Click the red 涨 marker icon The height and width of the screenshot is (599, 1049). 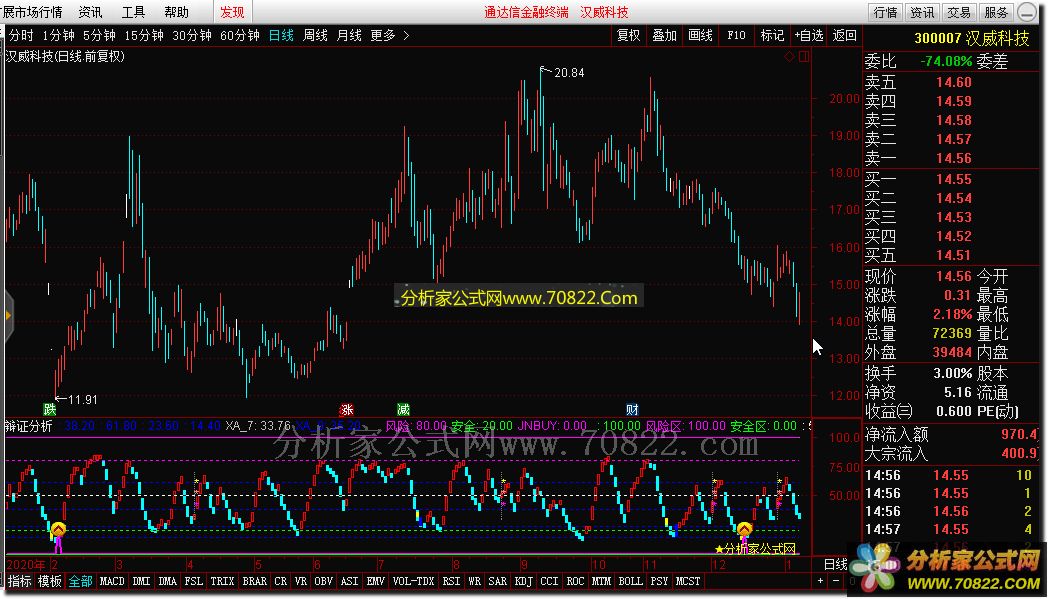point(347,410)
